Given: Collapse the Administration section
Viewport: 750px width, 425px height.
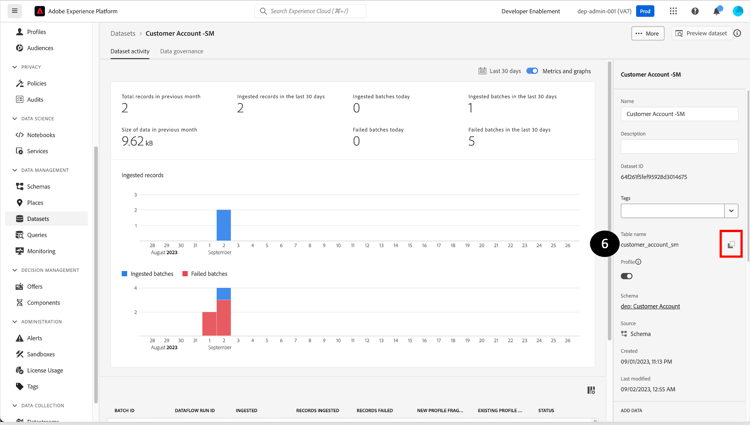Looking at the screenshot, I should 14,322.
